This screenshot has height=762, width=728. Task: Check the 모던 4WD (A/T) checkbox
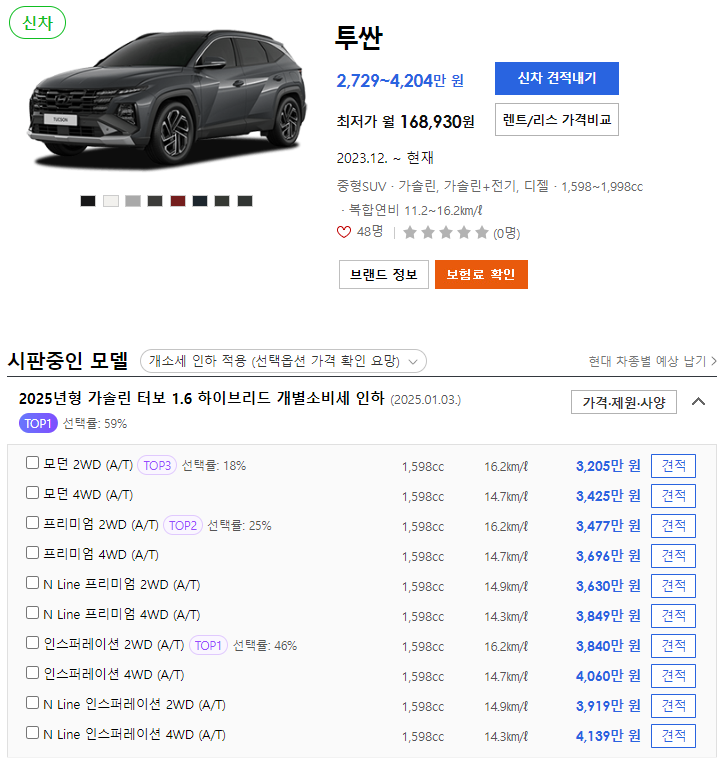[32, 493]
